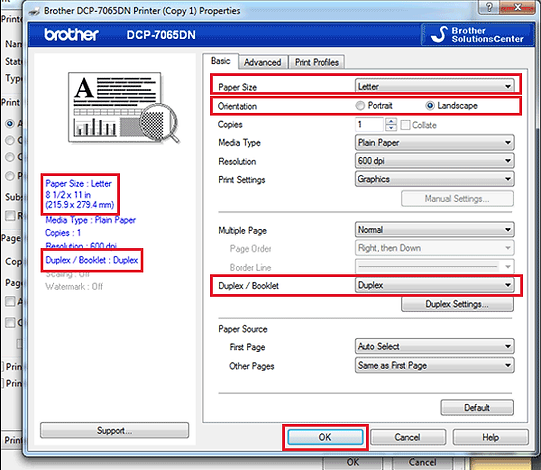Click the help question mark in title bar
Image resolution: width=541 pixels, height=470 pixels.
coord(489,7)
